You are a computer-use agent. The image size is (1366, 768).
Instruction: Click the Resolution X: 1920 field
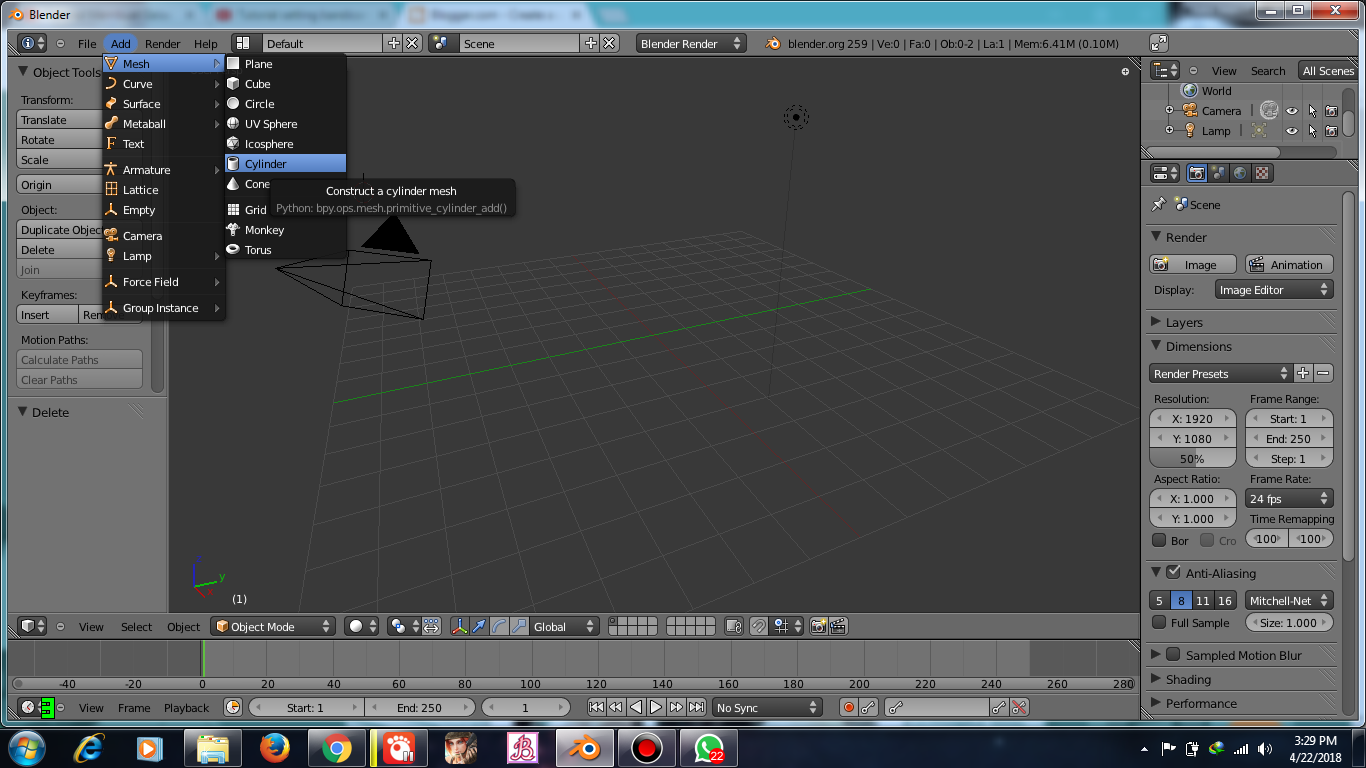click(x=1192, y=419)
